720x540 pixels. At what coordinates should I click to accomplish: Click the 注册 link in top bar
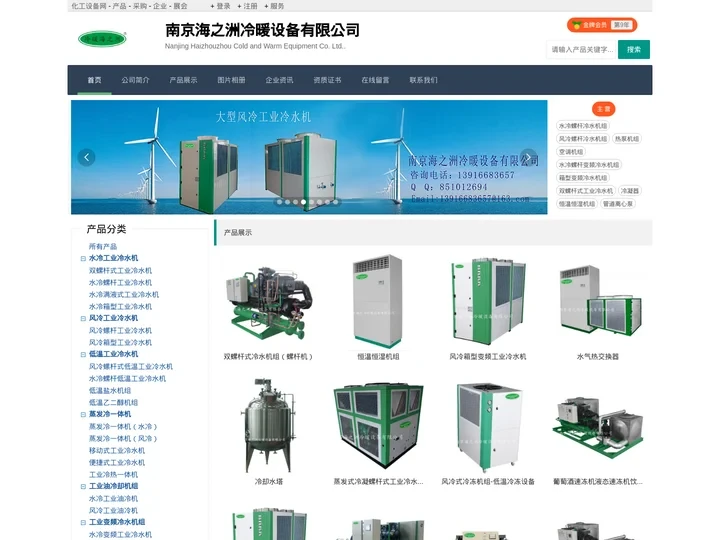tap(248, 6)
